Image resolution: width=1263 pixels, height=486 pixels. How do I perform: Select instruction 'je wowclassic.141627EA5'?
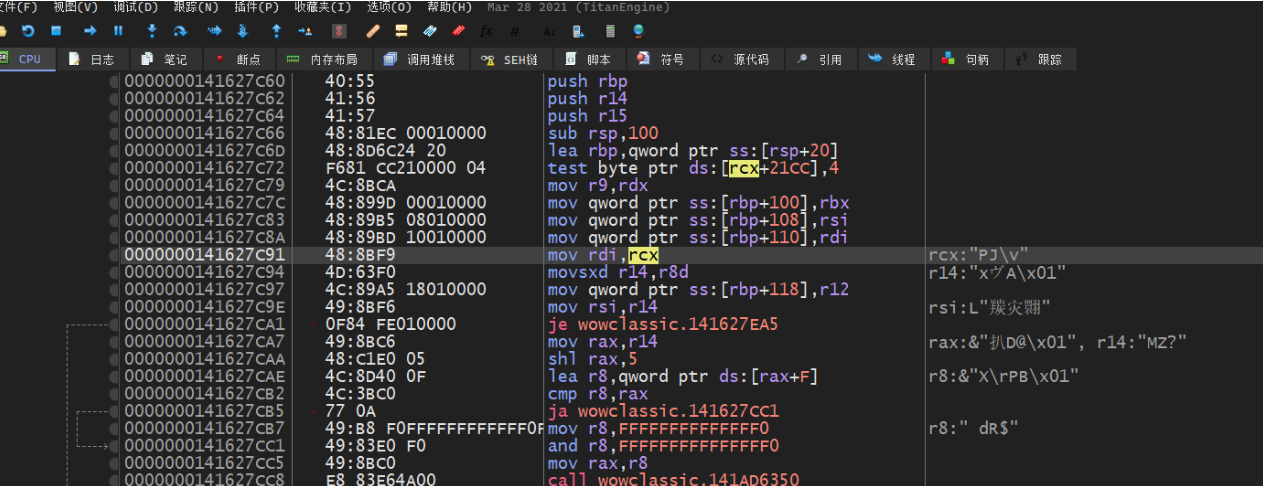pos(662,324)
